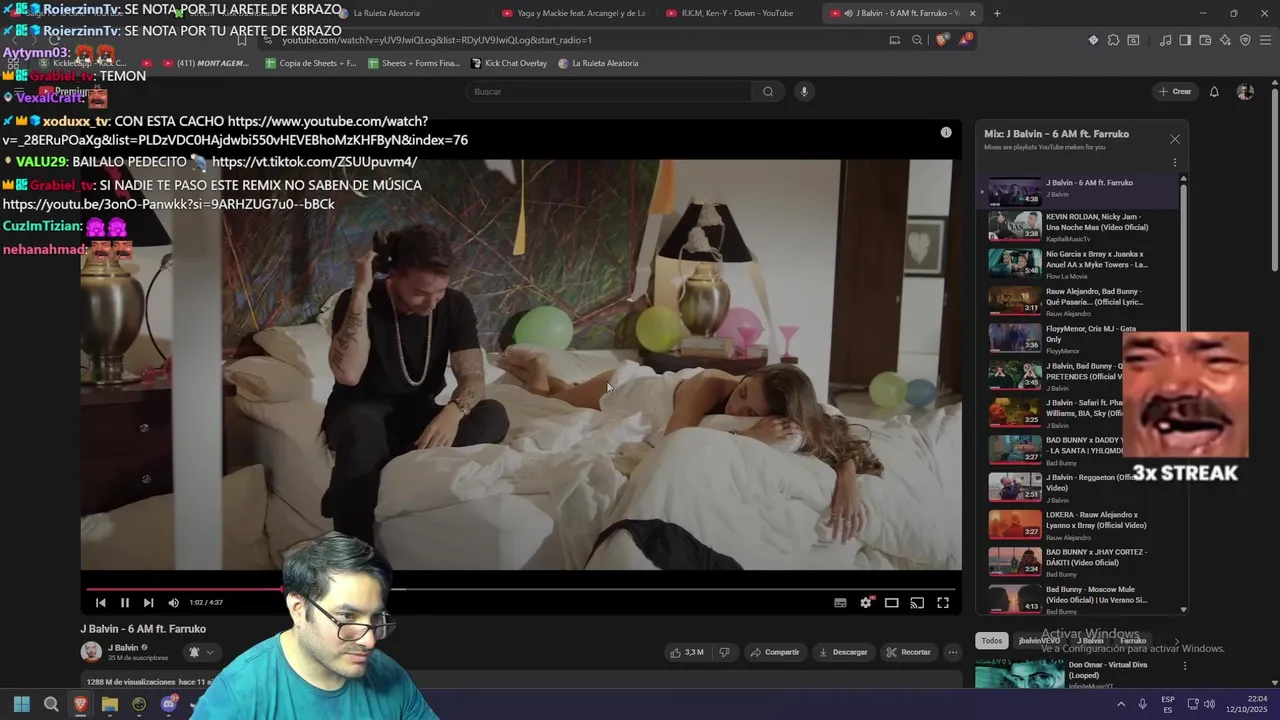Open Brave Rewards triangle icon
This screenshot has width=1280, height=720.
click(x=965, y=40)
